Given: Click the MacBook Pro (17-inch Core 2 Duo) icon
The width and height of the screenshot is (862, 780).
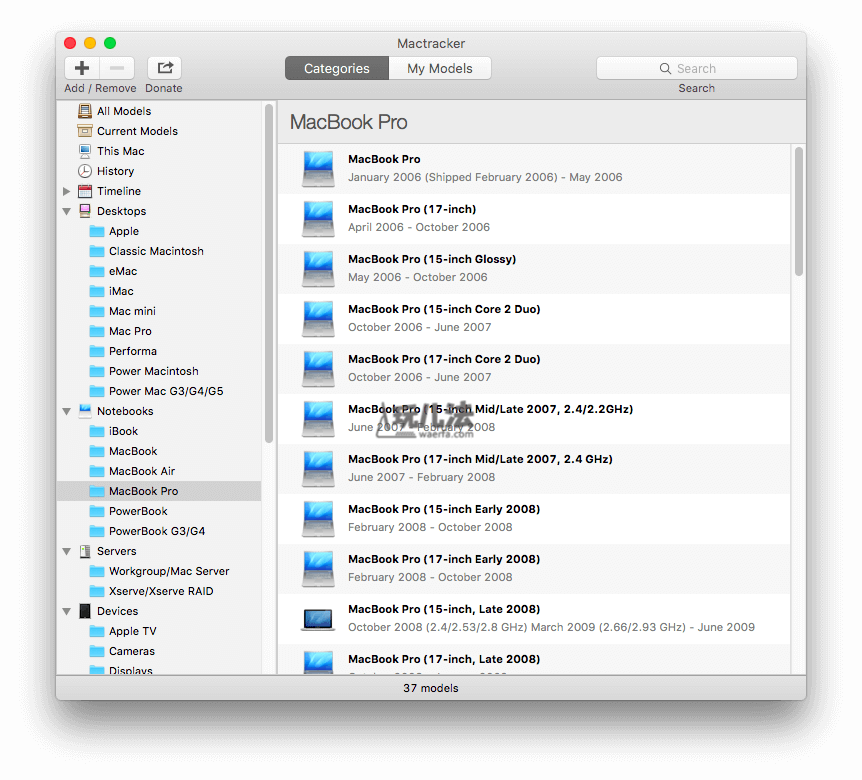Looking at the screenshot, I should (x=318, y=369).
